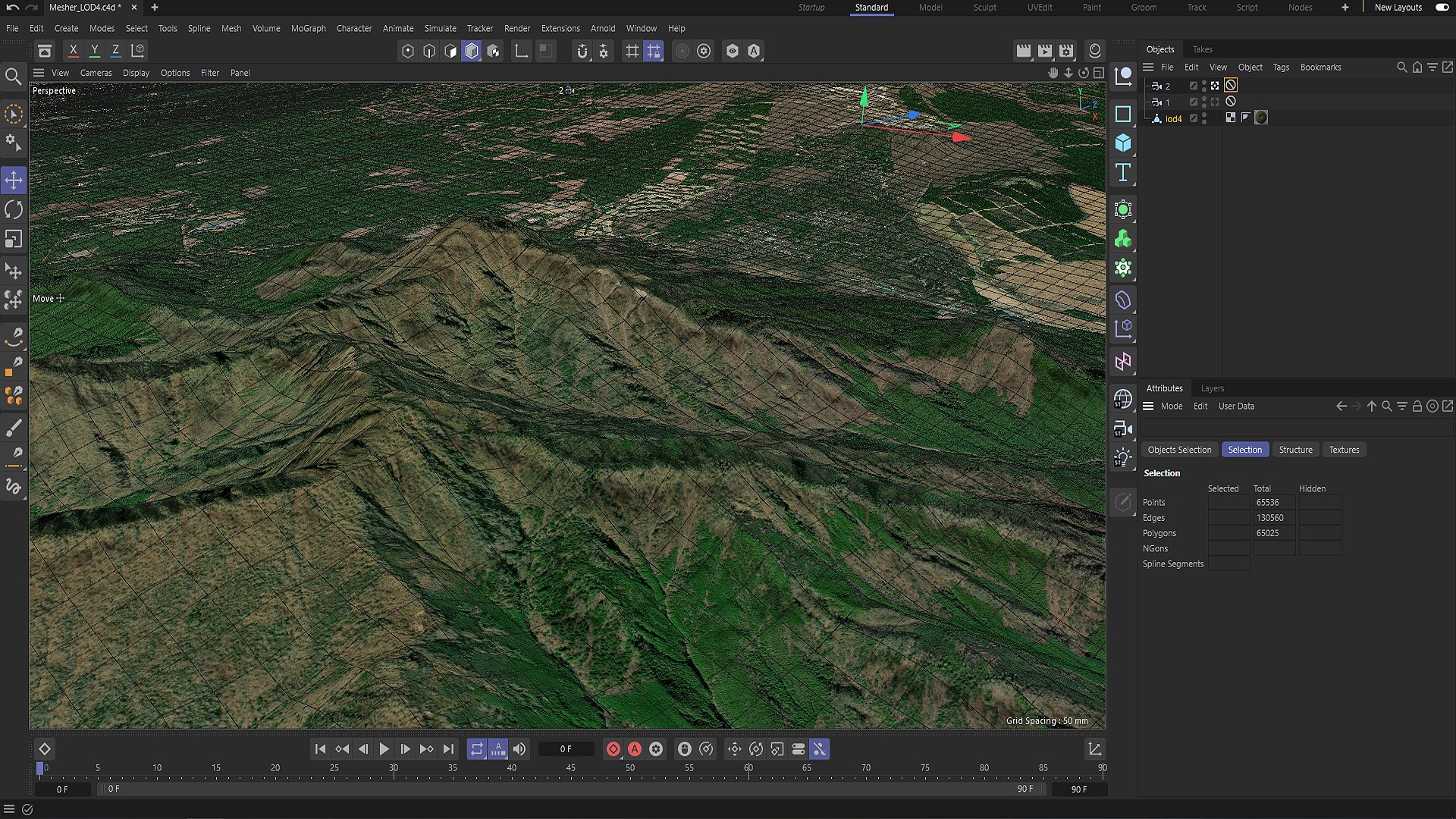Click the Textures button in Attributes
This screenshot has width=1456, height=819.
tap(1344, 450)
